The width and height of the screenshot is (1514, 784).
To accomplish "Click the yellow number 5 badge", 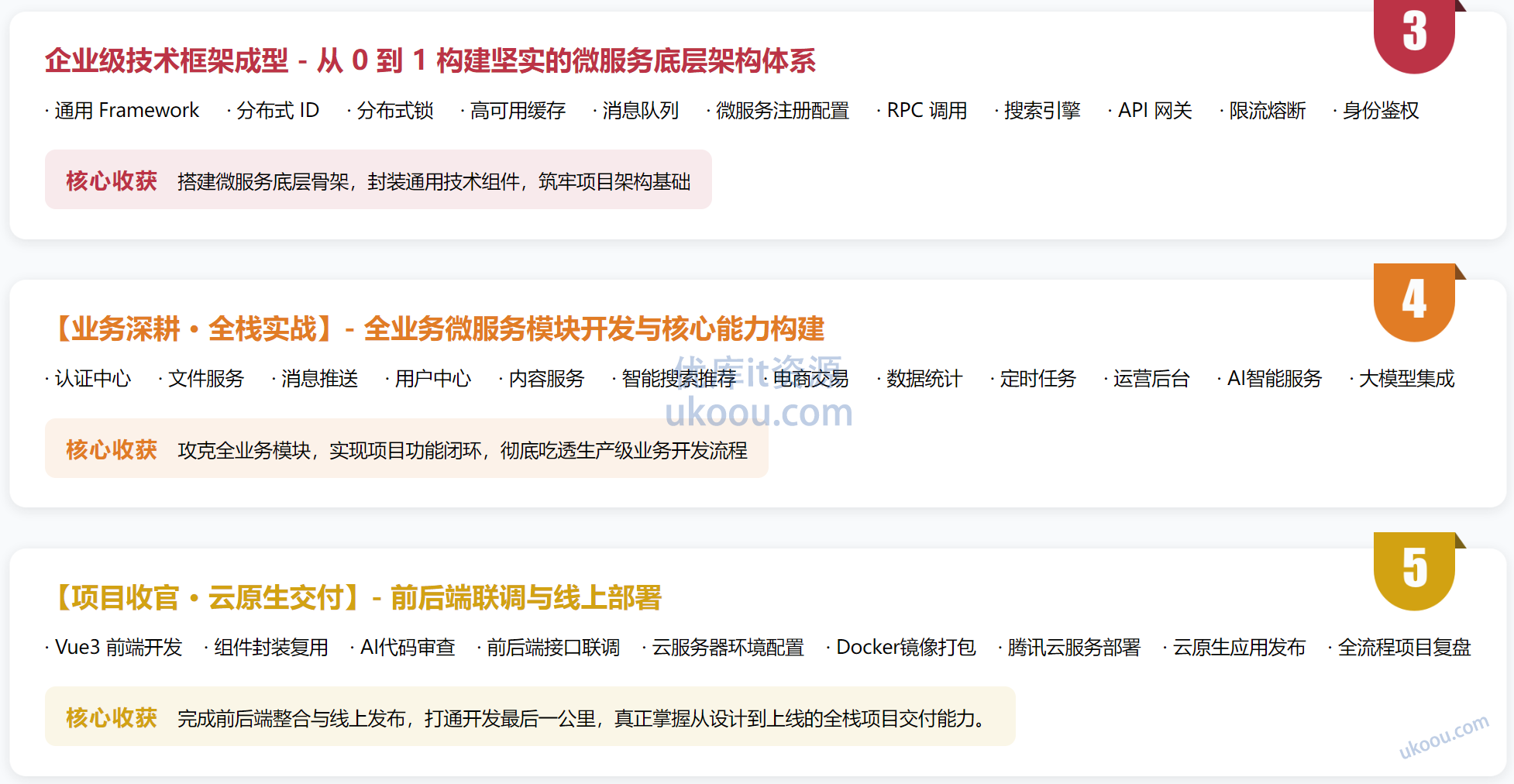I will [1414, 571].
